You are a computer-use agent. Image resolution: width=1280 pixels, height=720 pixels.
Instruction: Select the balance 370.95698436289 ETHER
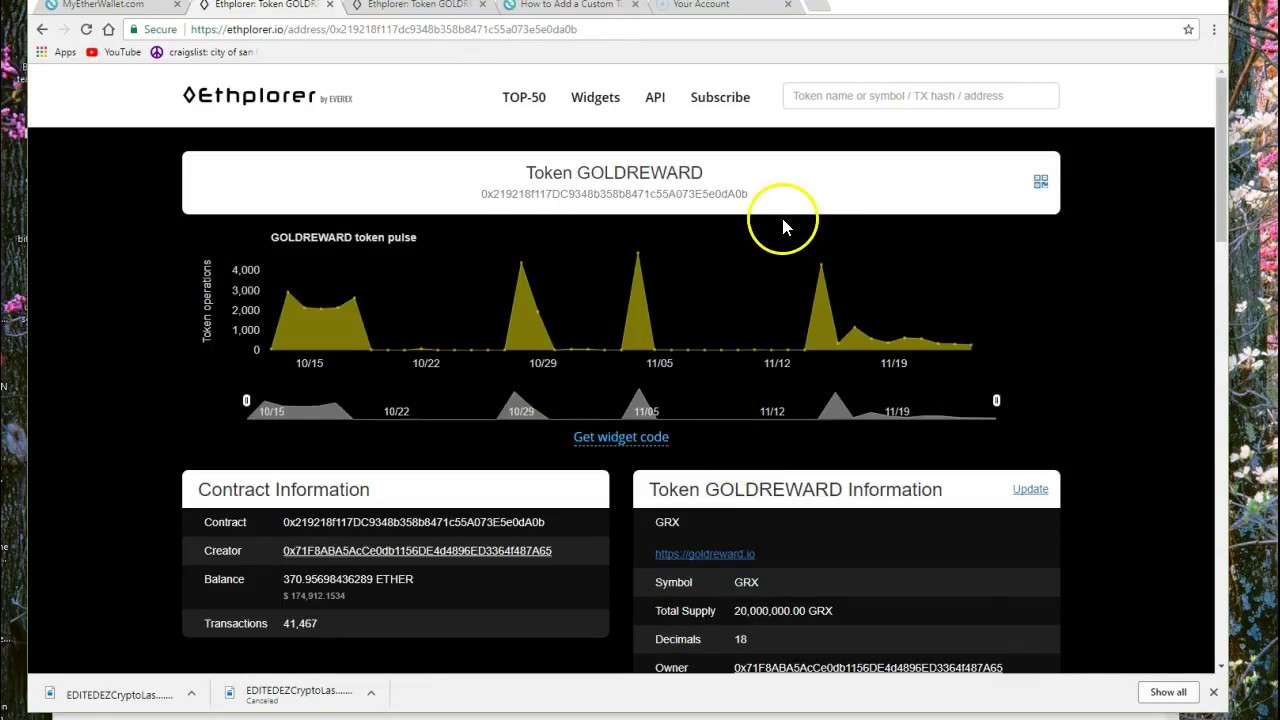tap(348, 579)
